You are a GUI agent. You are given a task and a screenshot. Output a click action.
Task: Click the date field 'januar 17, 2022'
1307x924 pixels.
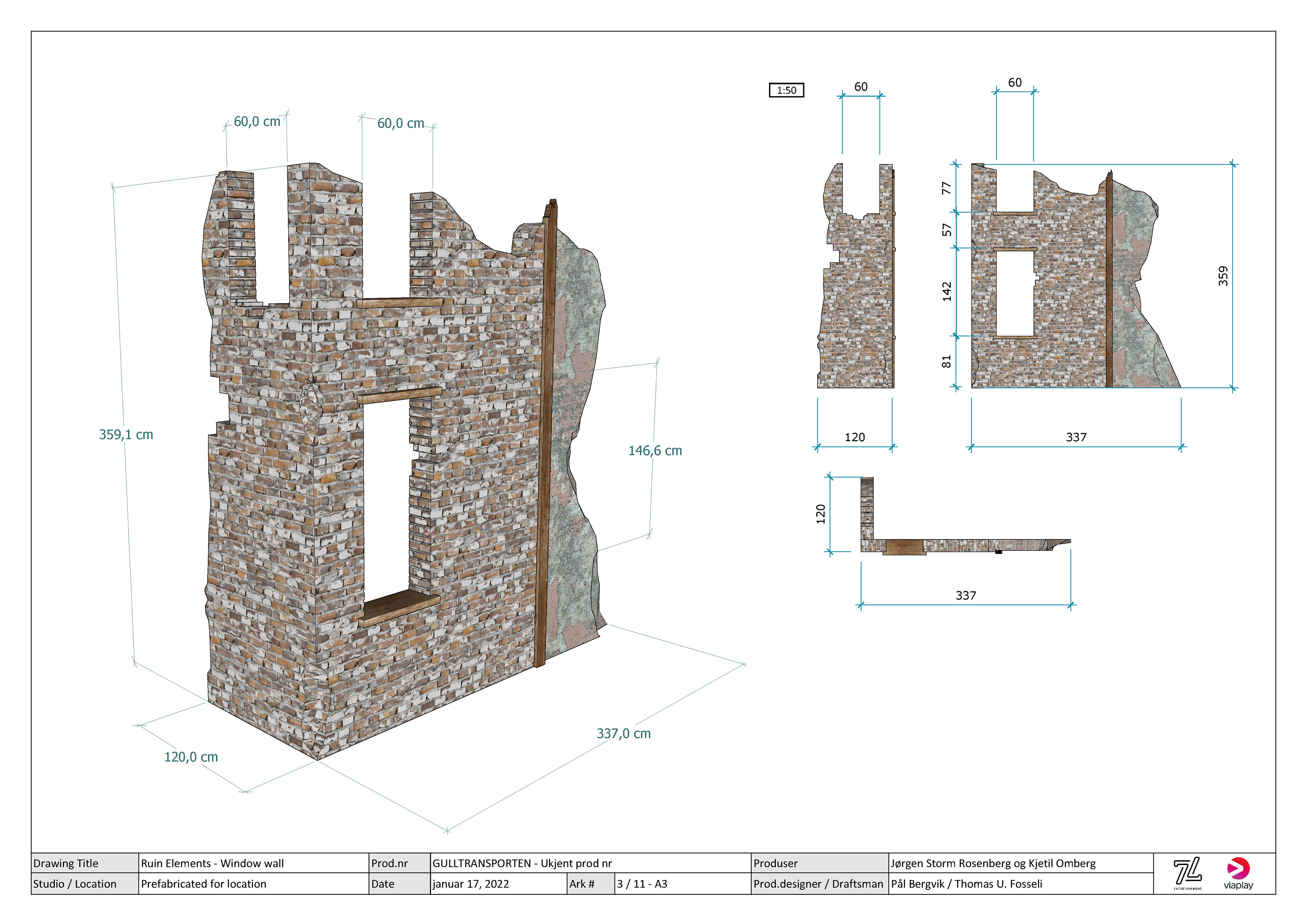[470, 884]
